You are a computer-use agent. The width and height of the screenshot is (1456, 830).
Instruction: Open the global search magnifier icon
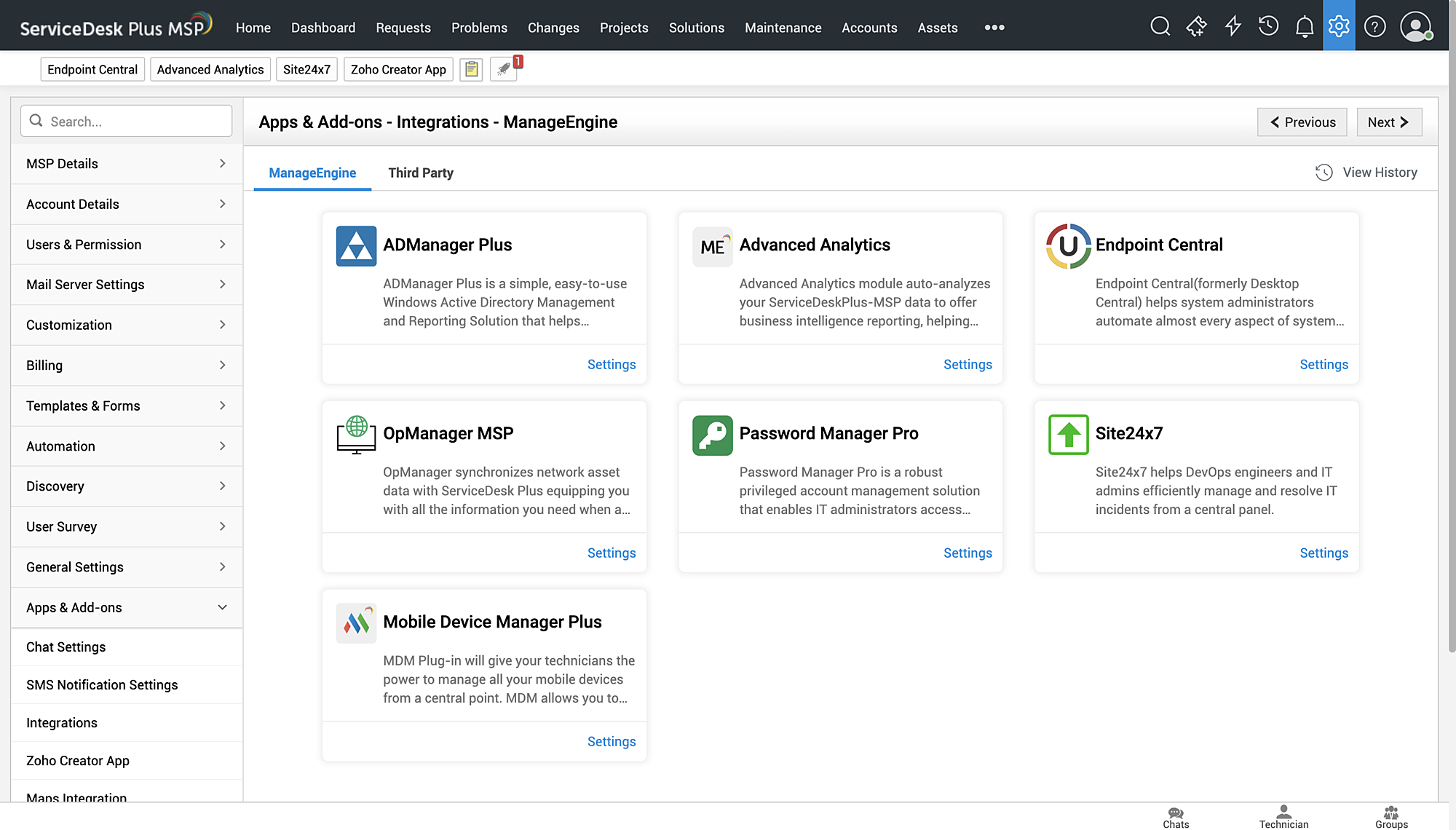point(1160,27)
